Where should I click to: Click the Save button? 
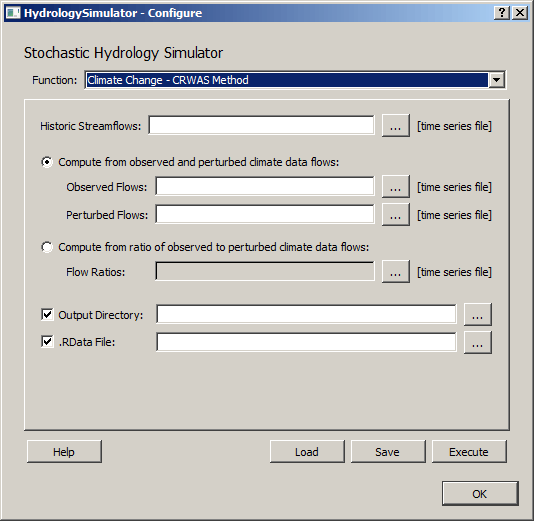coord(388,452)
